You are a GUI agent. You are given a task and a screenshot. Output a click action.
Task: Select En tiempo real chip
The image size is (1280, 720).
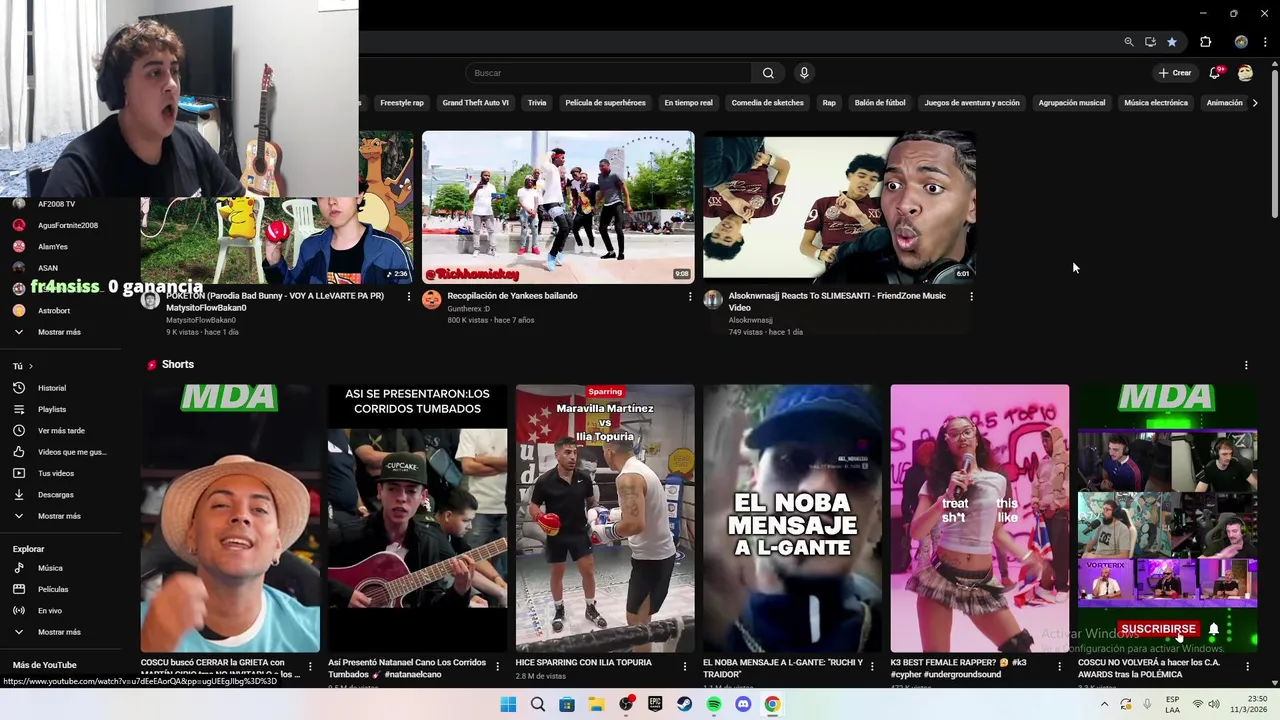(x=688, y=103)
